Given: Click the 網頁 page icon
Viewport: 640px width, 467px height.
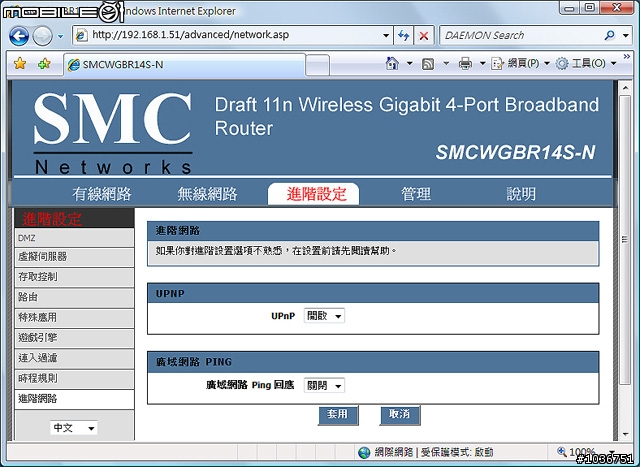Looking at the screenshot, I should coord(498,63).
